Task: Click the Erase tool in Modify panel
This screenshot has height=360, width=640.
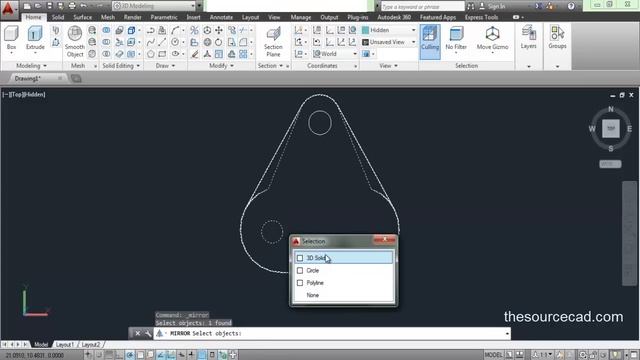Action: click(x=195, y=54)
